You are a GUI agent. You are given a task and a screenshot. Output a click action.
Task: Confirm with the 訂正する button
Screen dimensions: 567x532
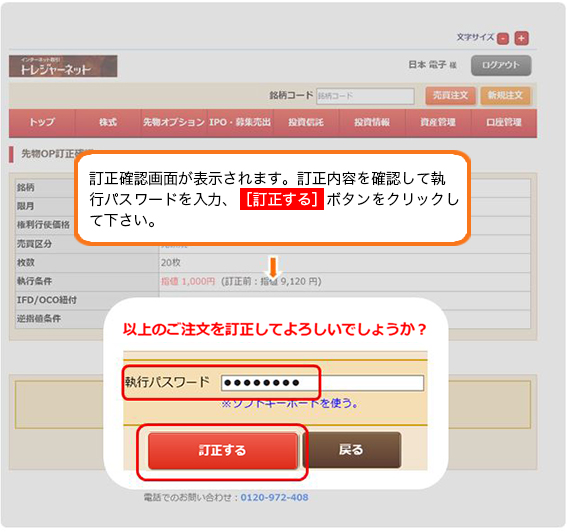[223, 451]
